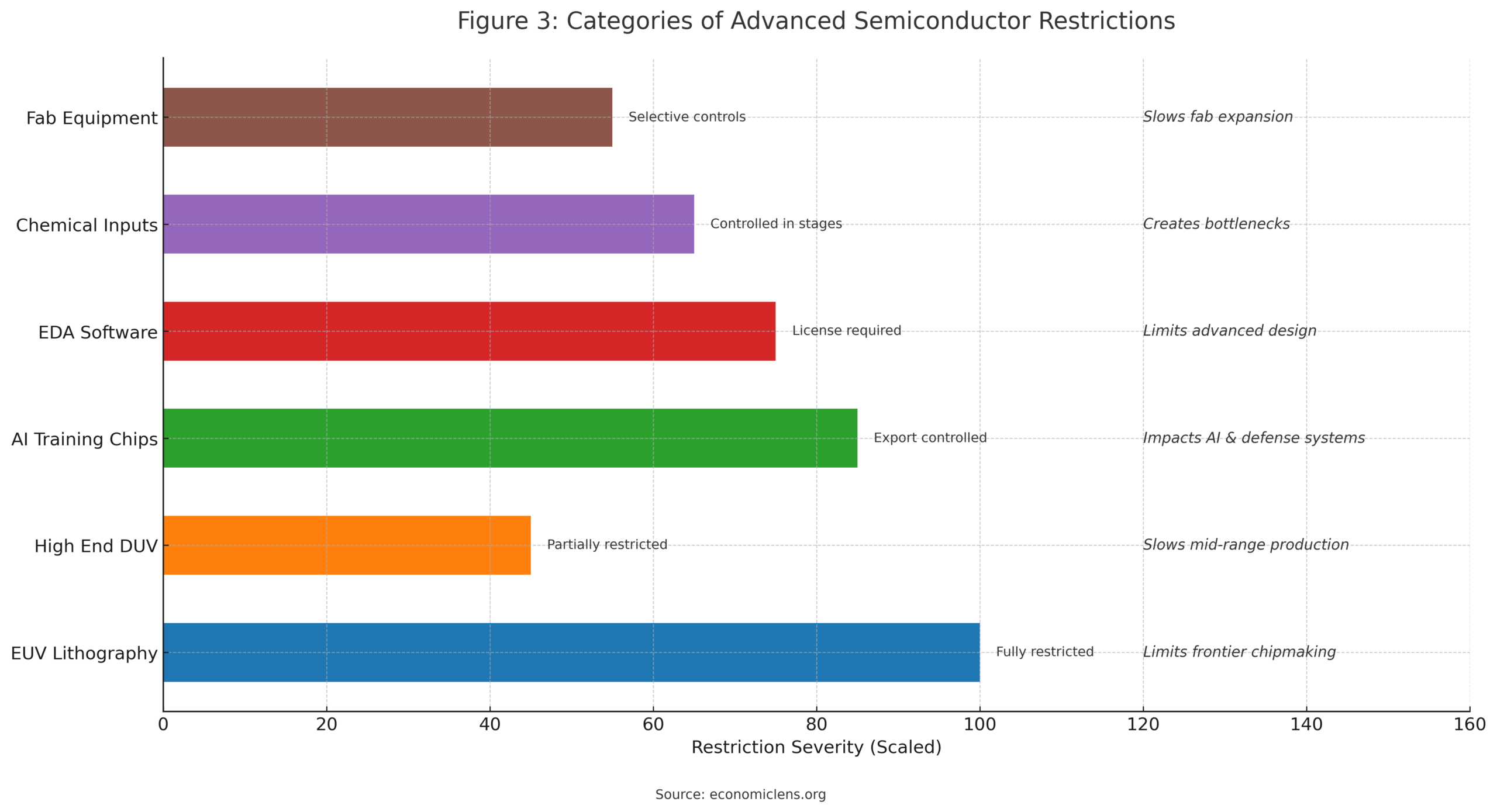This screenshot has height=812, width=1497.
Task: Select the Limits frontier chipmaking note
Action: click(1239, 651)
